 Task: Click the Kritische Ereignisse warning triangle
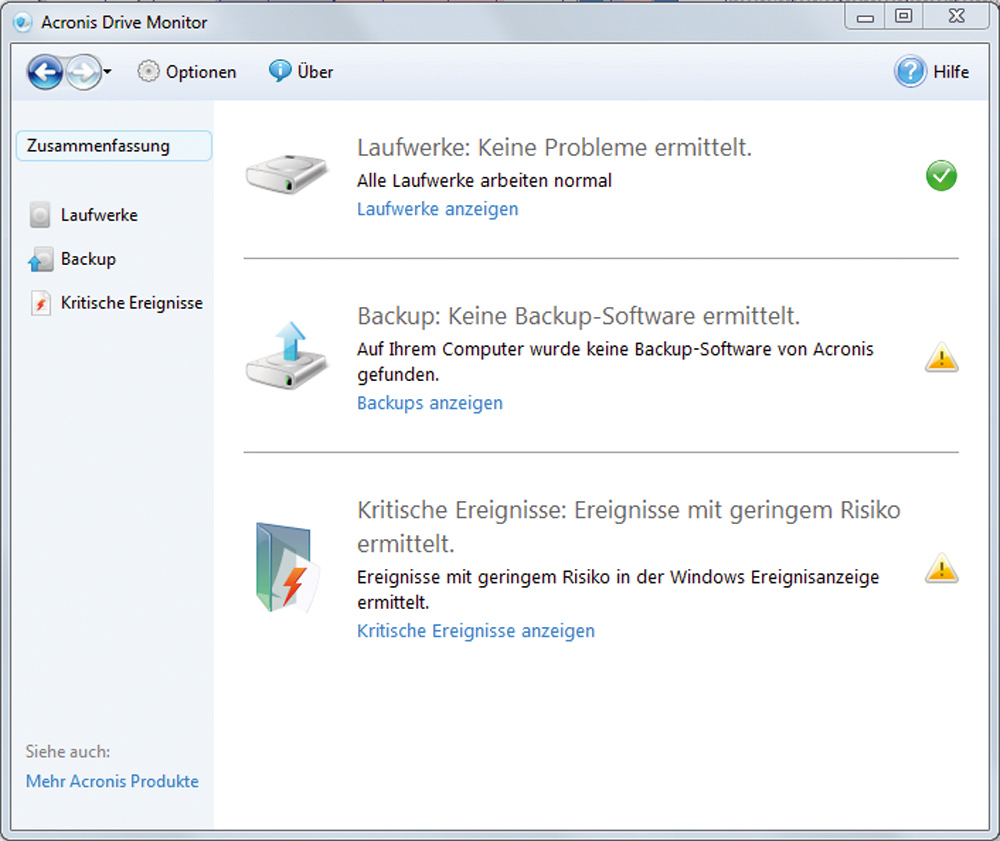pyautogui.click(x=941, y=569)
